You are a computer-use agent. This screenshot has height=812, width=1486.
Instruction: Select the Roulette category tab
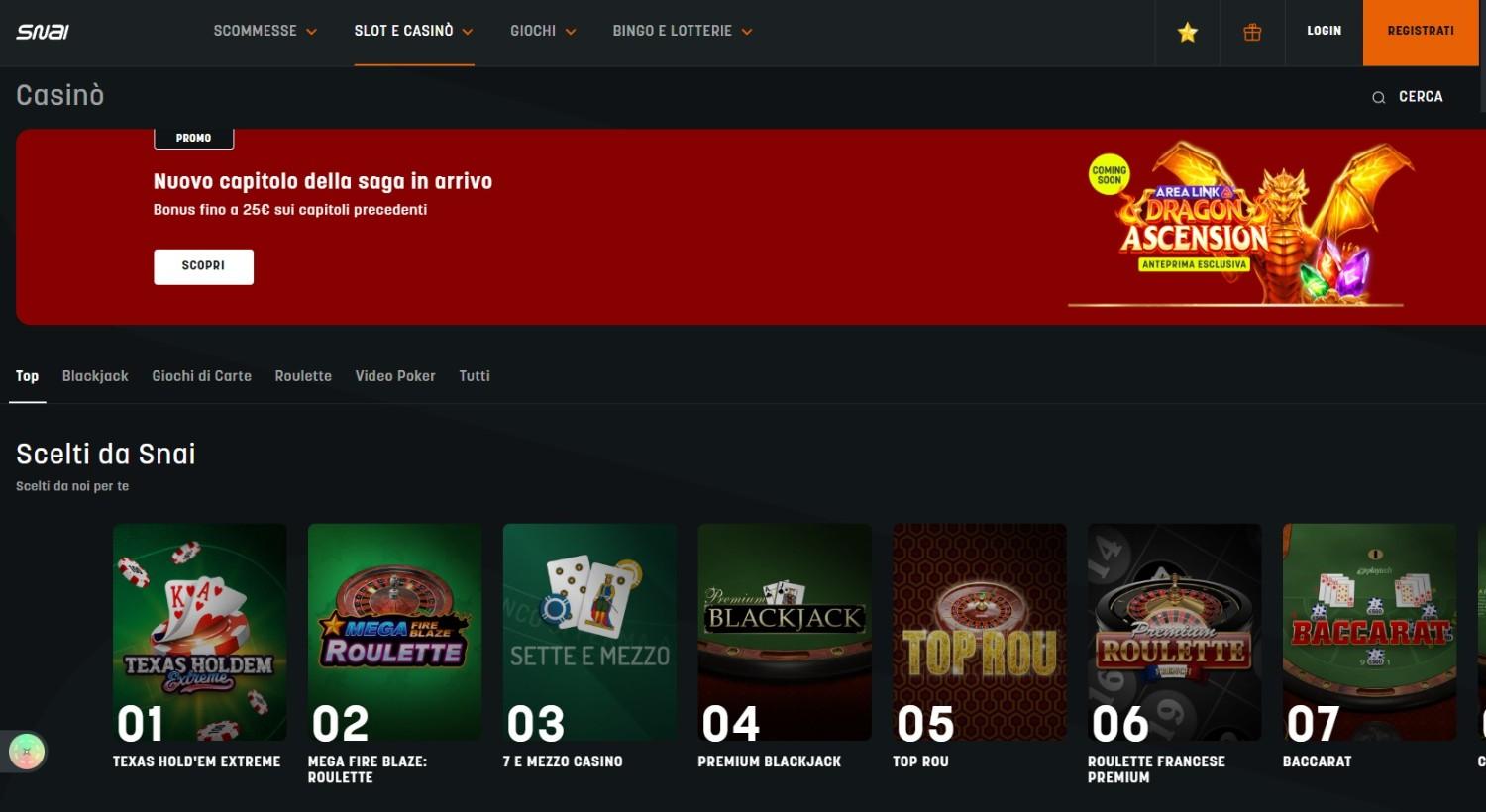click(x=303, y=376)
